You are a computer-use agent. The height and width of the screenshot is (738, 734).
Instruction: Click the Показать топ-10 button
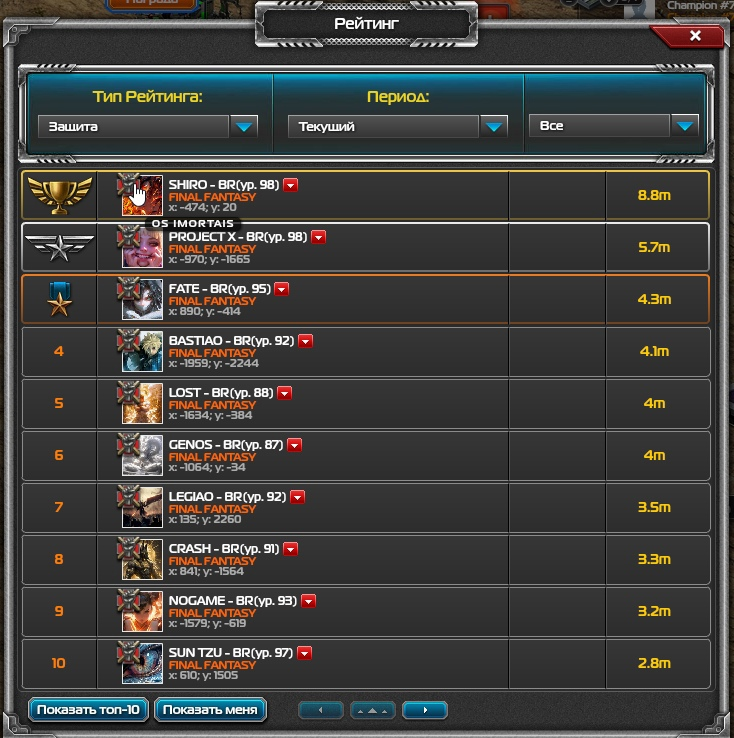coord(88,710)
